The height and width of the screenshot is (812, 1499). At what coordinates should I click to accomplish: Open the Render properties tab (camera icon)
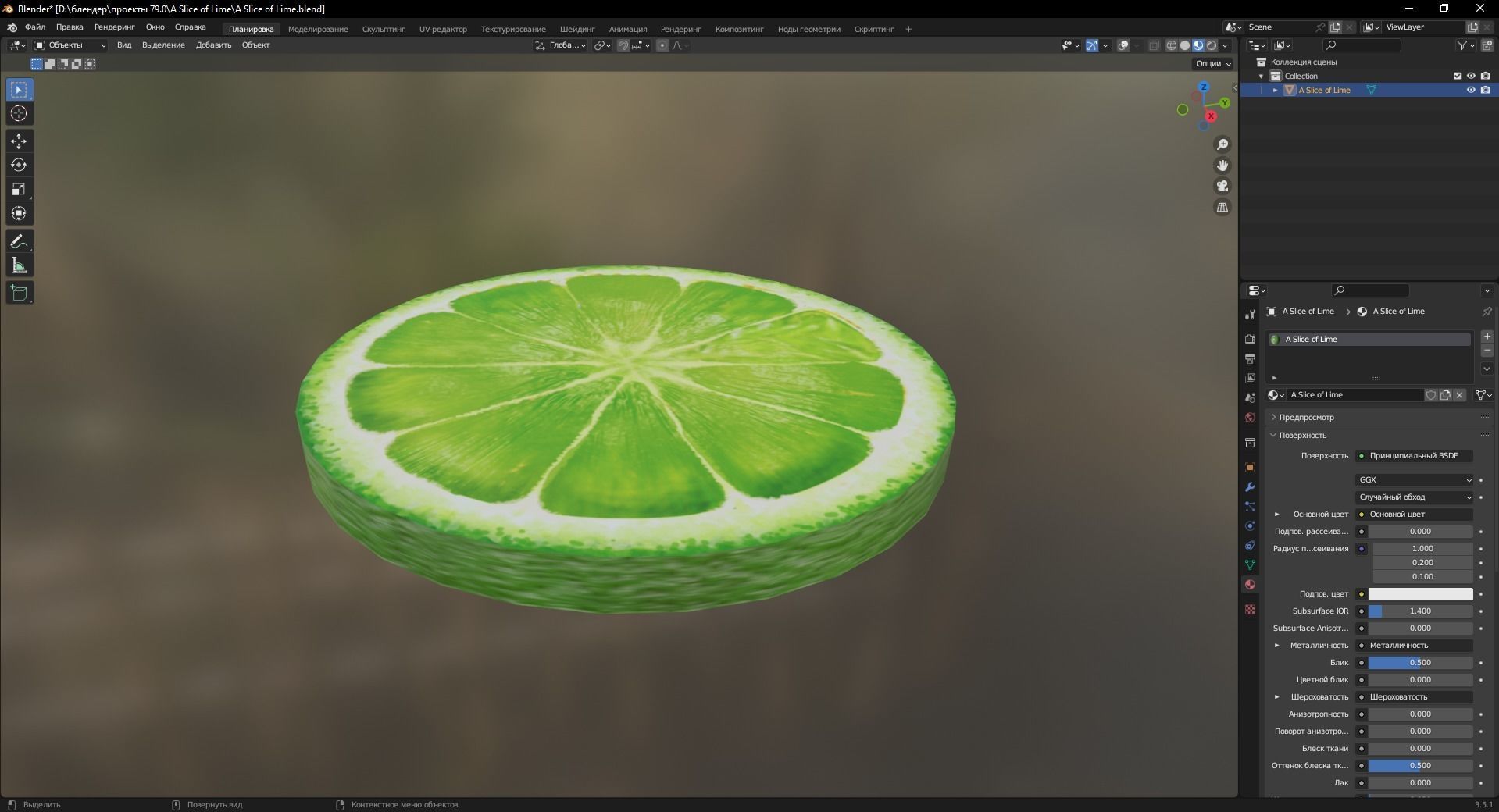(x=1250, y=340)
